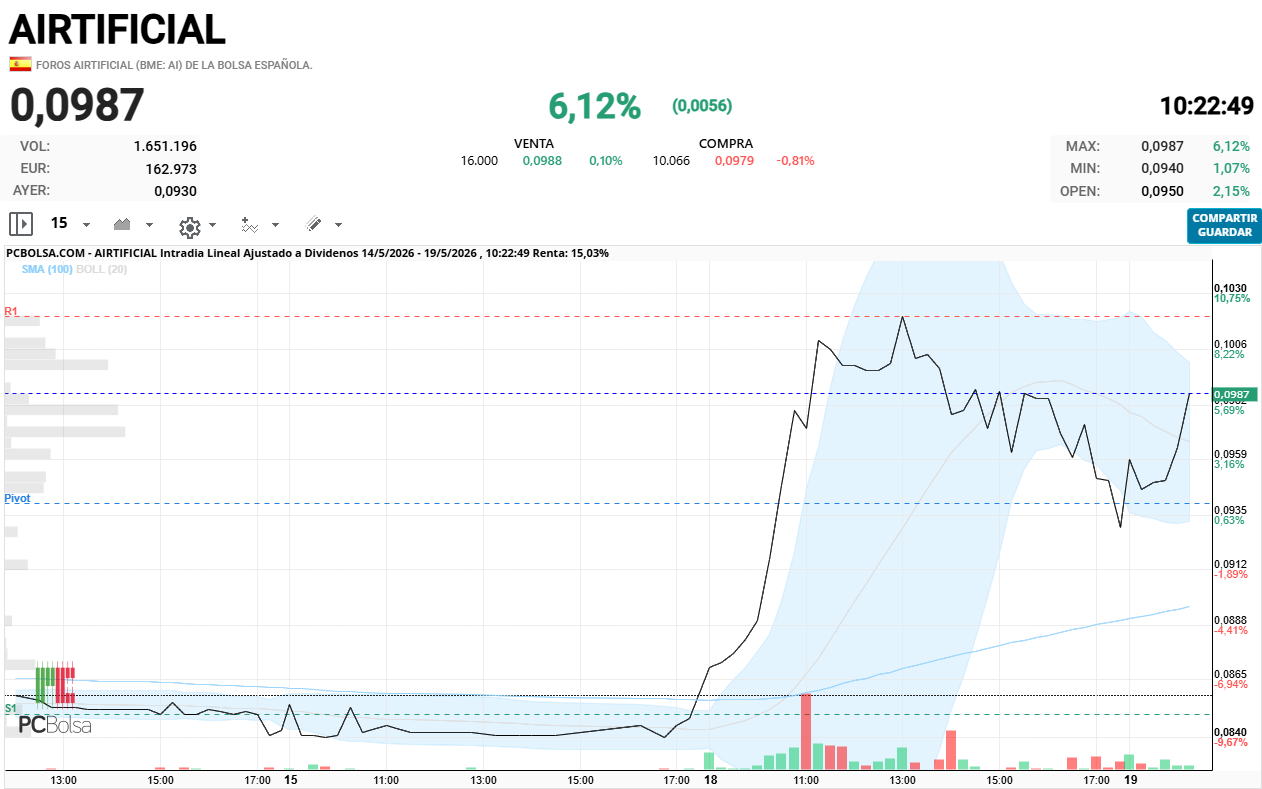This screenshot has height=789, width=1262.
Task: Click the date marker 18 on time axis
Action: coord(710,779)
